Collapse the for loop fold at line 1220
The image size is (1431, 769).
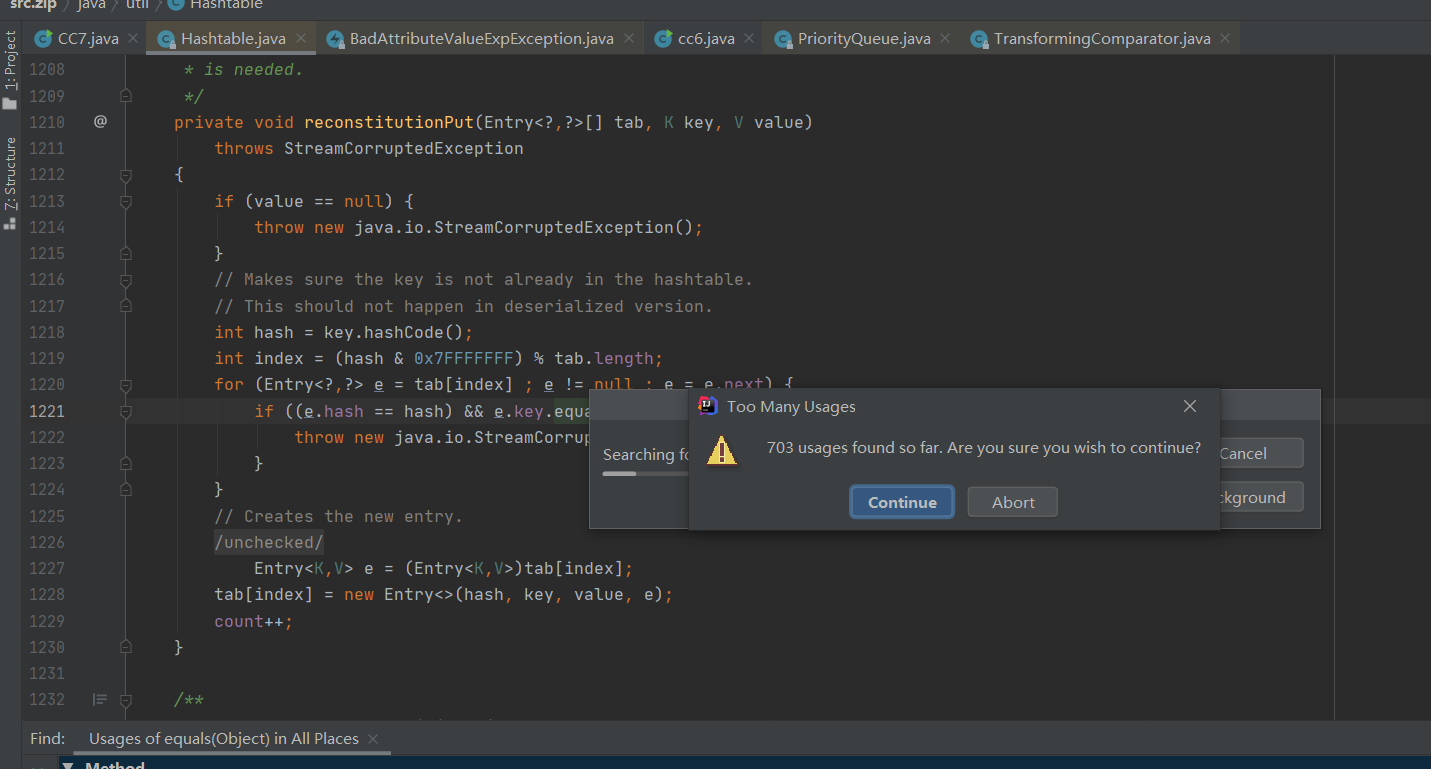[x=126, y=384]
